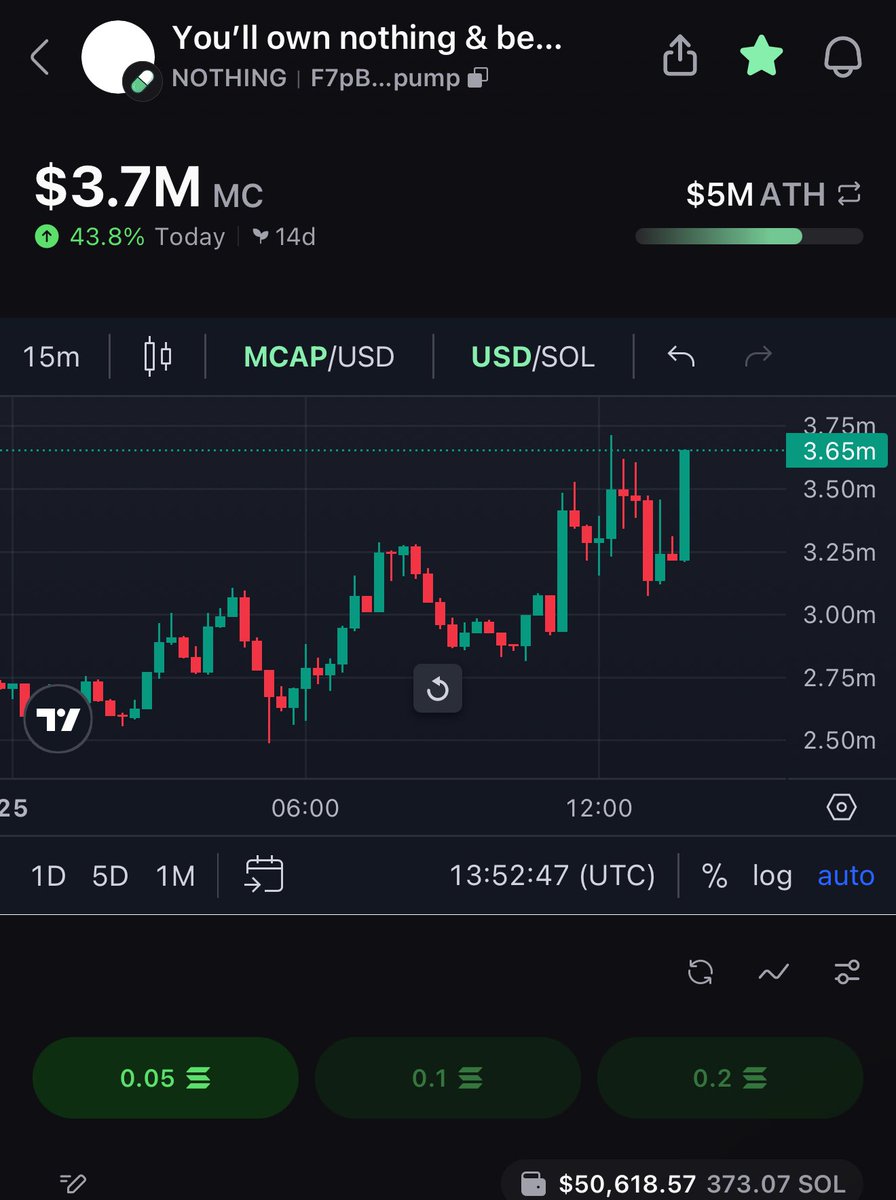
Task: Click the 14d token age label
Action: (x=283, y=237)
